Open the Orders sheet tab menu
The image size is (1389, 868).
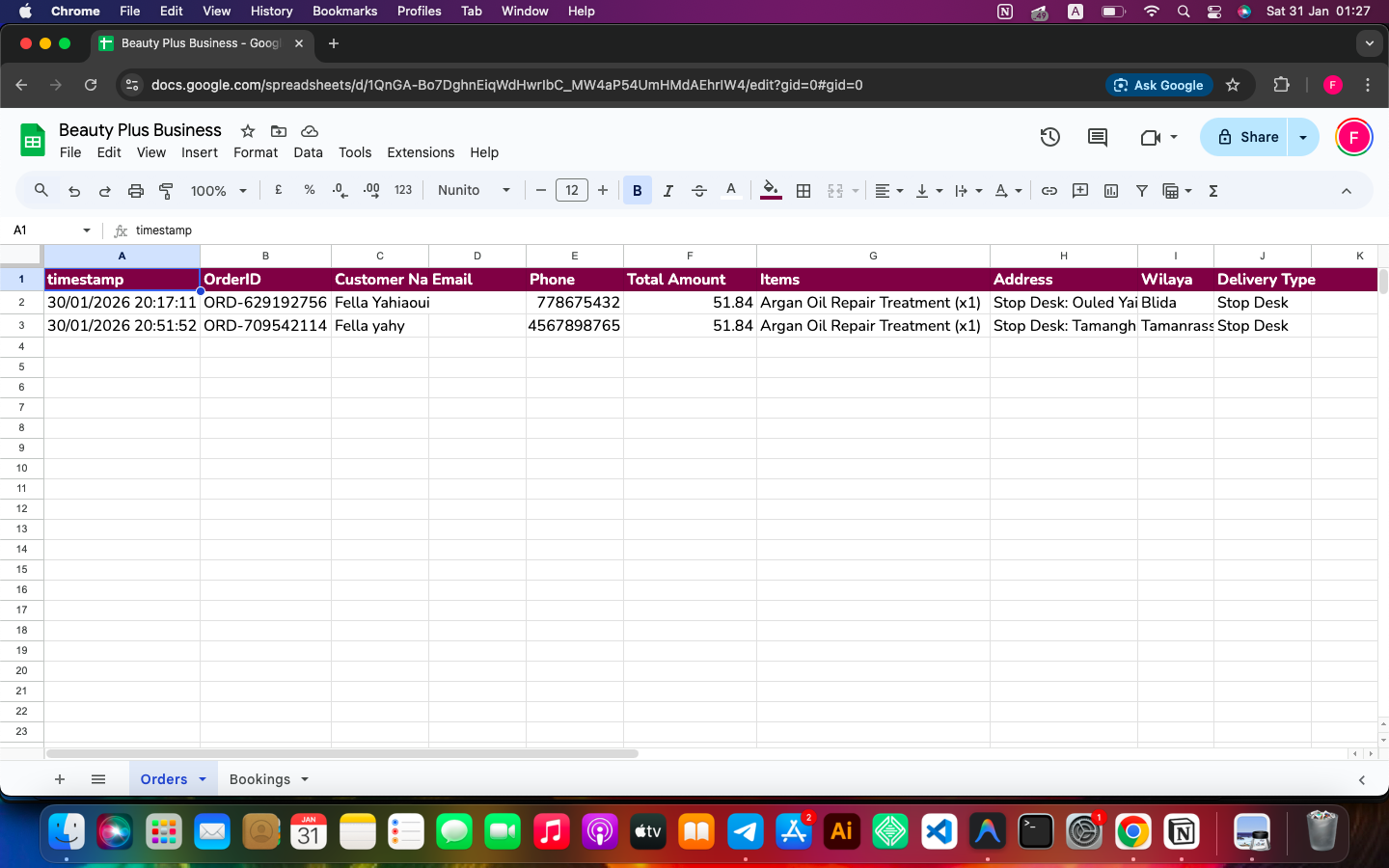tap(202, 779)
